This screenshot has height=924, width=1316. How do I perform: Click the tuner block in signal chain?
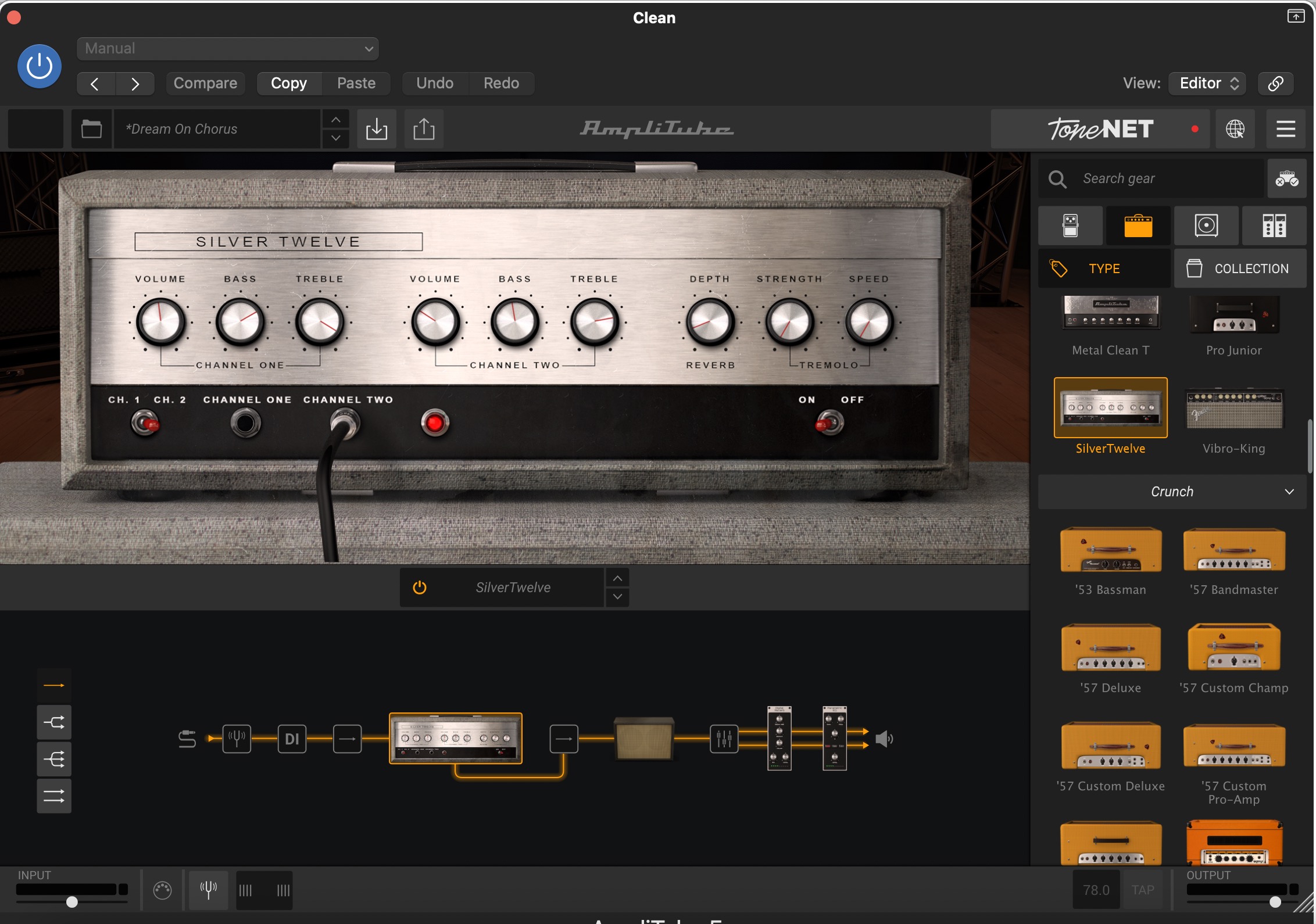pyautogui.click(x=237, y=739)
